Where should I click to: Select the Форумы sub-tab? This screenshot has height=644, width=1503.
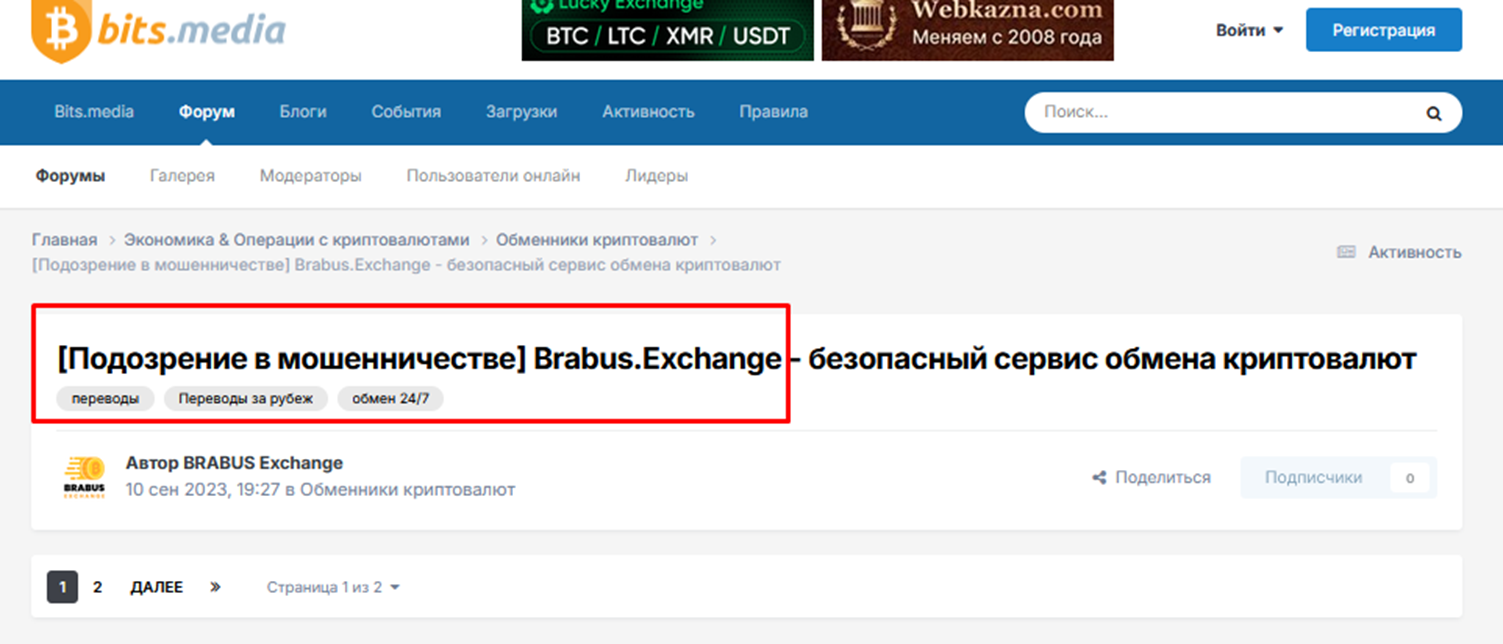coord(70,176)
